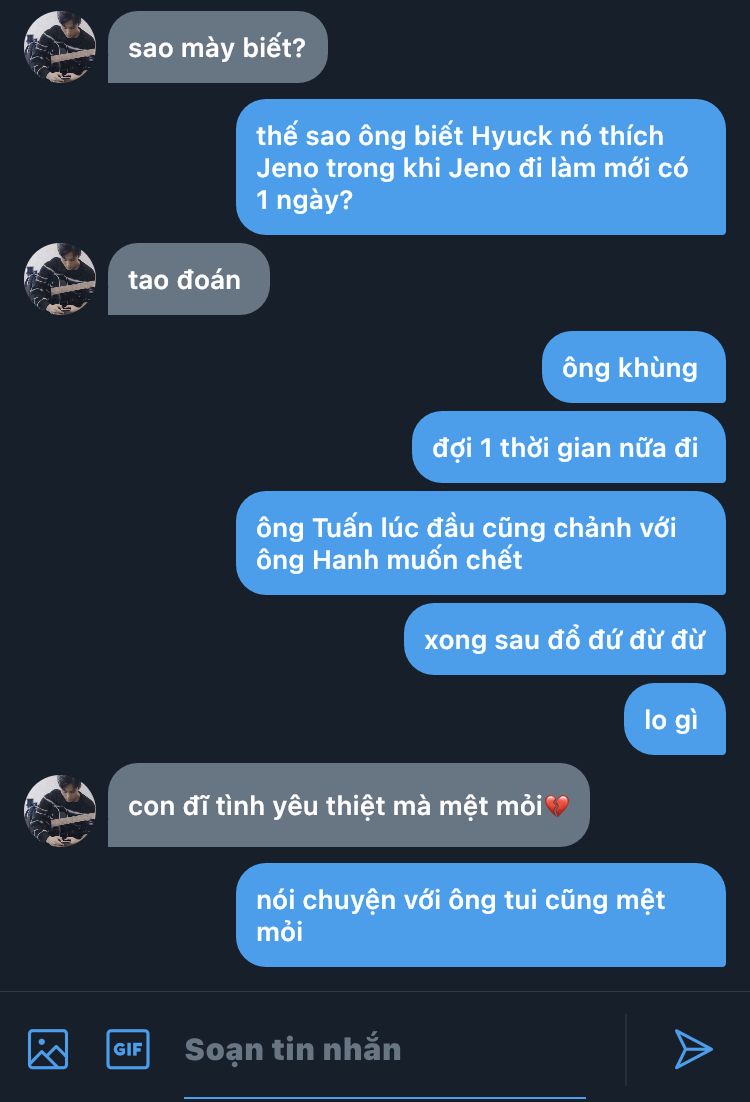Select the 'ông Tuấn lúc đầu' message bubble
This screenshot has width=750, height=1102.
[481, 543]
